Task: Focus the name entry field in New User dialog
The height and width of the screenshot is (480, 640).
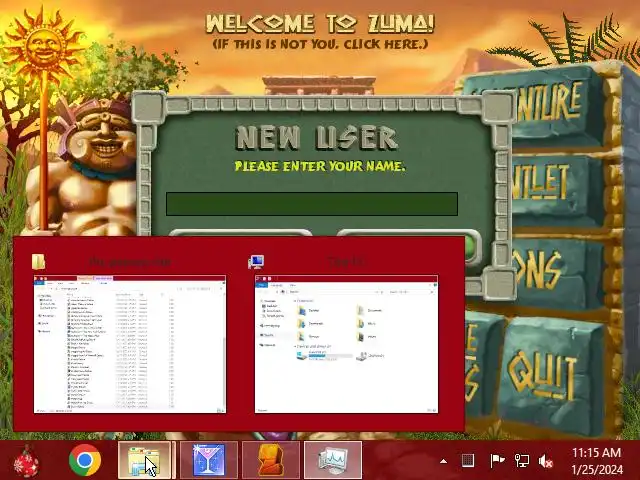Action: click(x=312, y=204)
